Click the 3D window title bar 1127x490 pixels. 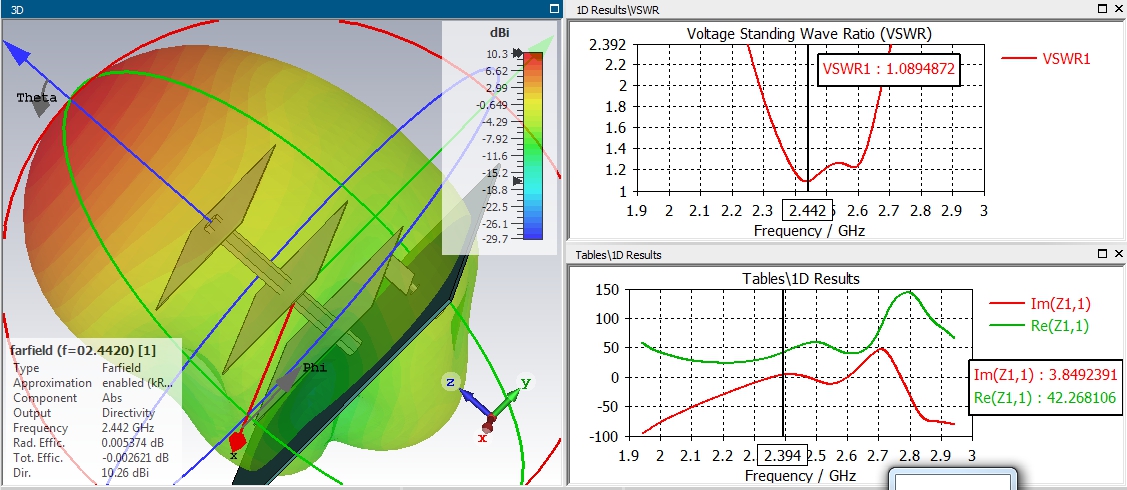point(280,9)
